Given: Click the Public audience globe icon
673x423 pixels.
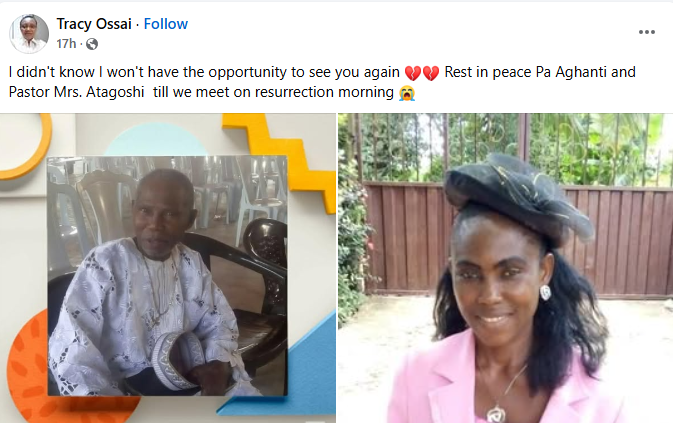Looking at the screenshot, I should pos(92,44).
